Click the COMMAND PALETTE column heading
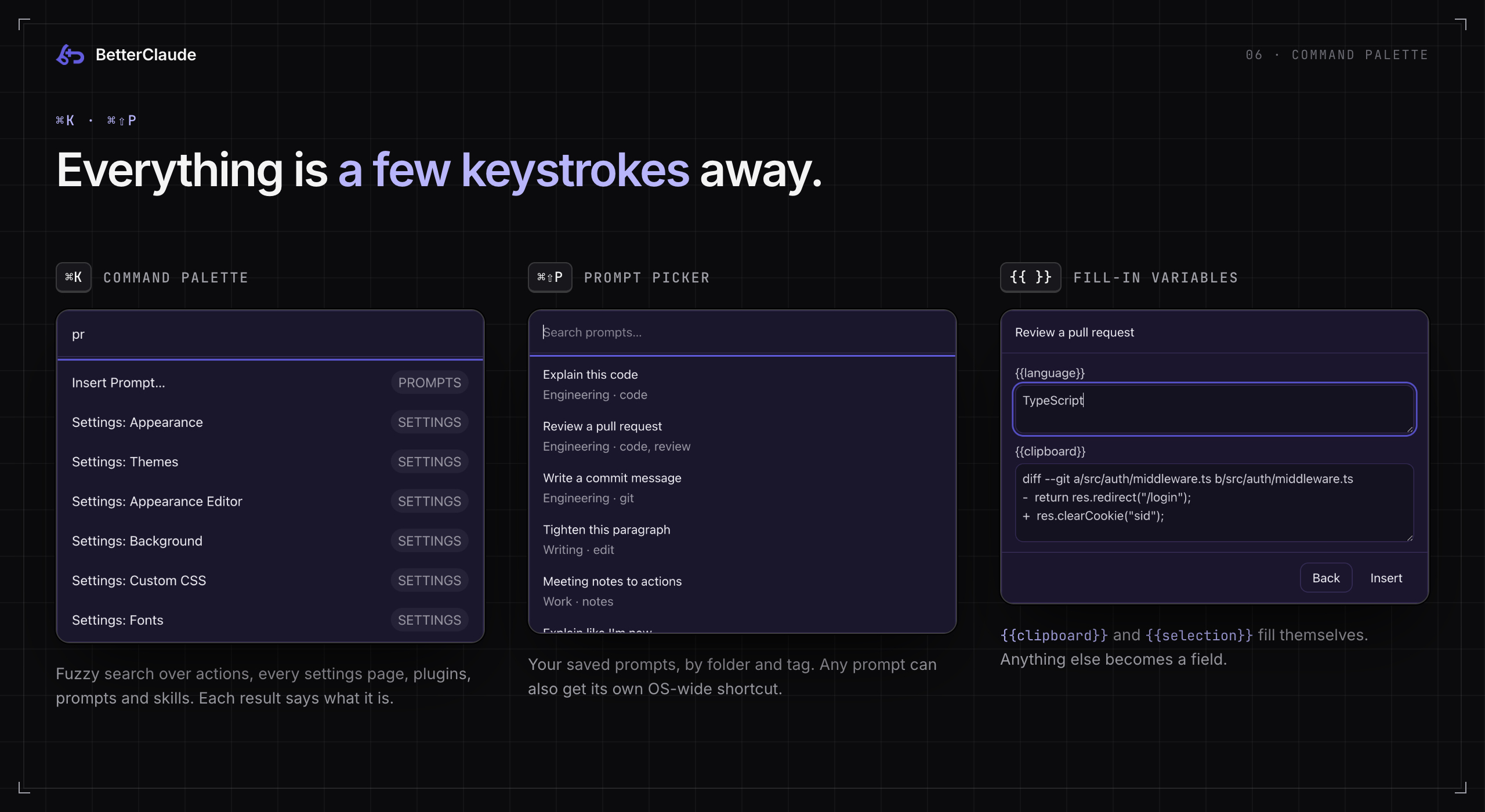 [x=176, y=278]
